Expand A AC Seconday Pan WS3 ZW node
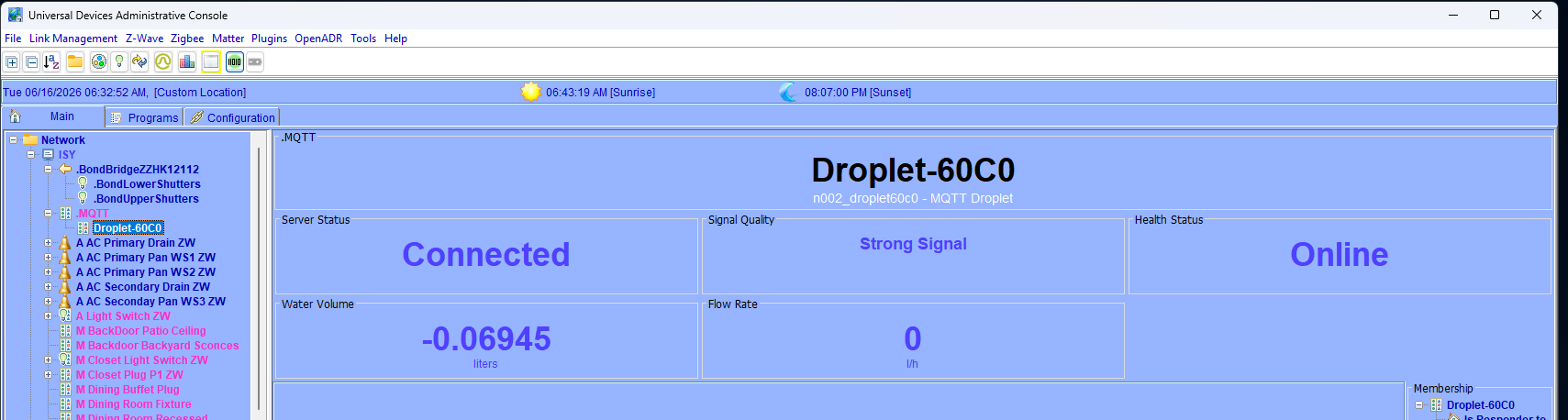Screen dimensions: 1568x420 click(x=49, y=302)
